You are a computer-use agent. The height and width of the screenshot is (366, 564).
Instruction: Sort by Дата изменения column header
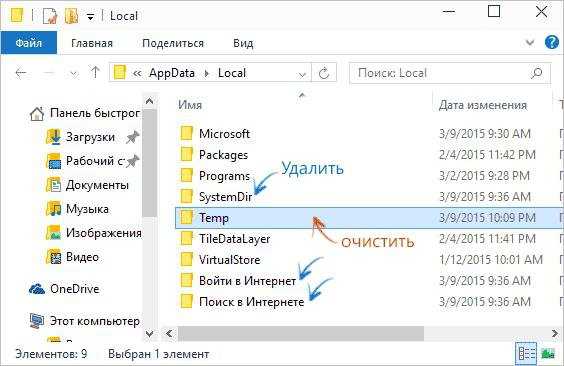(483, 105)
